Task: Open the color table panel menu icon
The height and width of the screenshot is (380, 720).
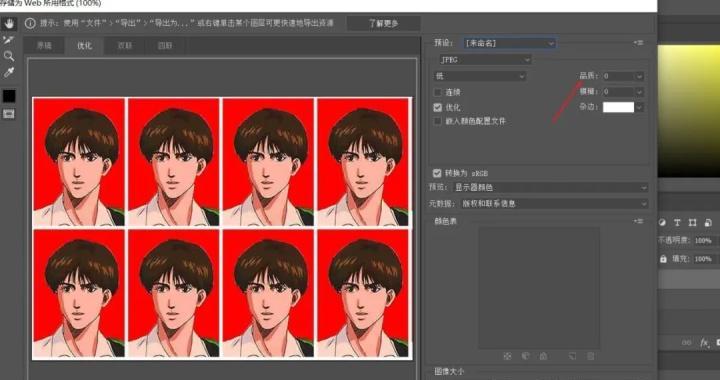Action: [x=638, y=221]
